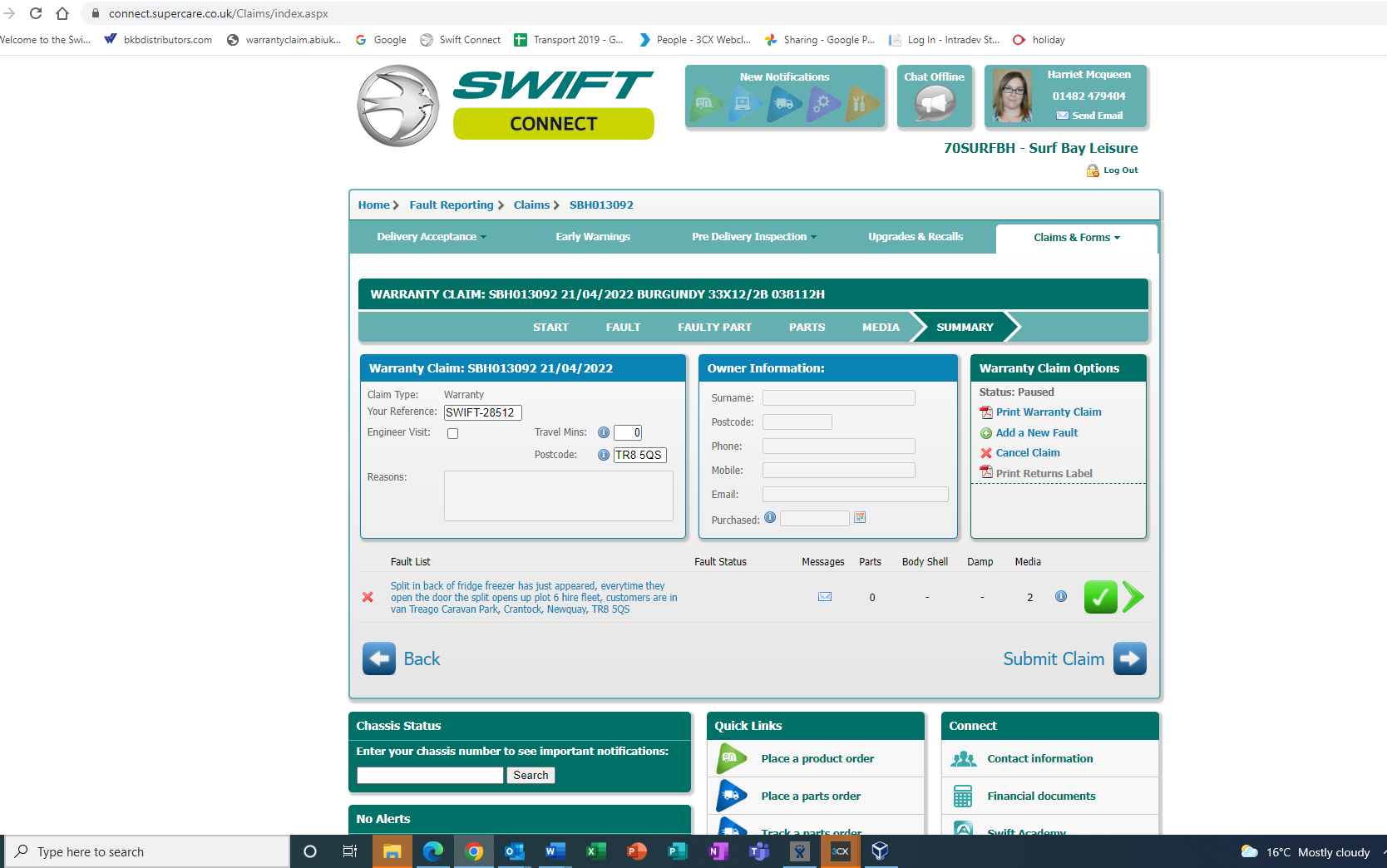This screenshot has height=868, width=1387.
Task: Click the Send Email envelope icon
Action: pos(1063,116)
